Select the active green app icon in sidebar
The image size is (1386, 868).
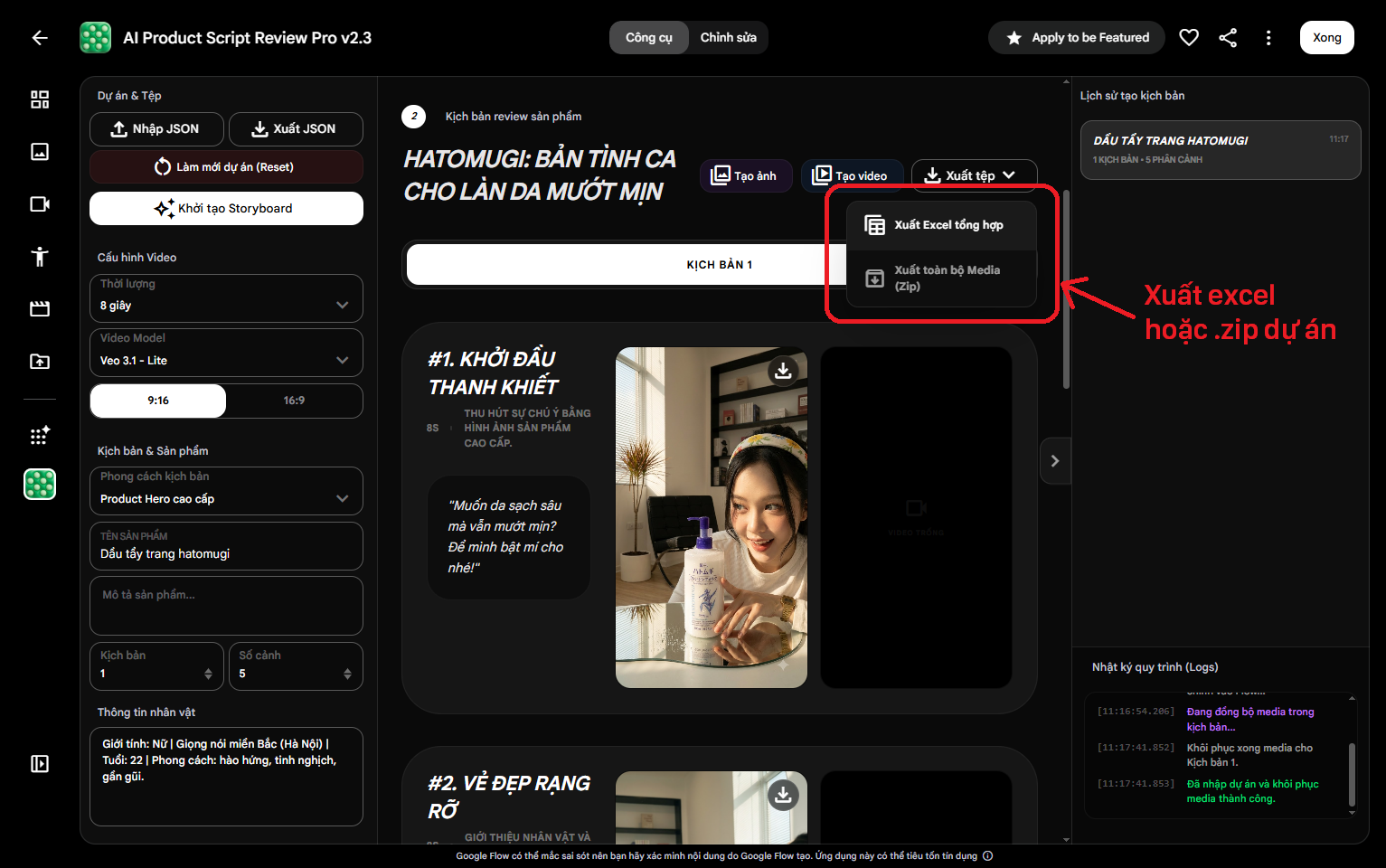(40, 485)
